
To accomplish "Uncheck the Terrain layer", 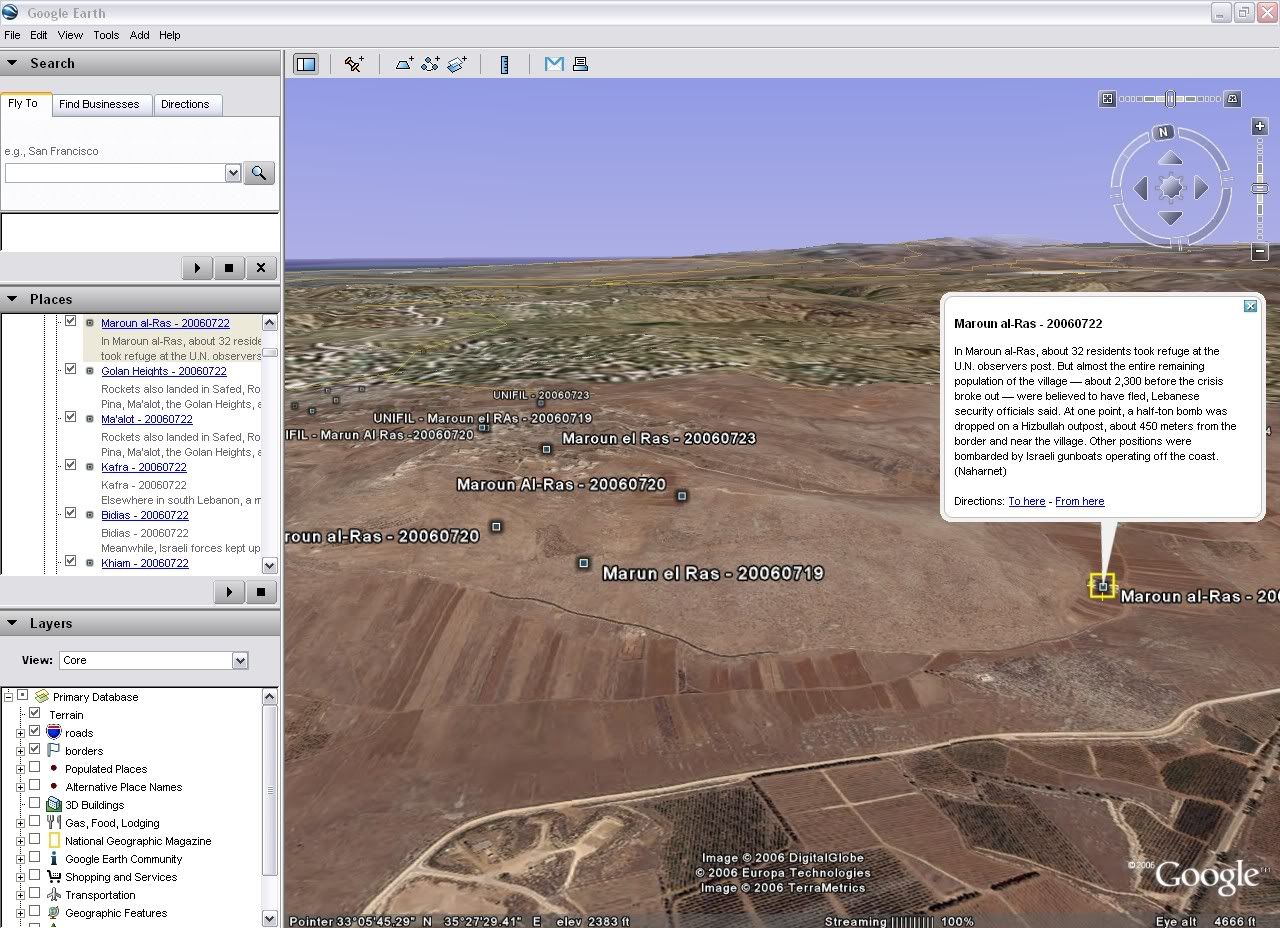I will [35, 714].
